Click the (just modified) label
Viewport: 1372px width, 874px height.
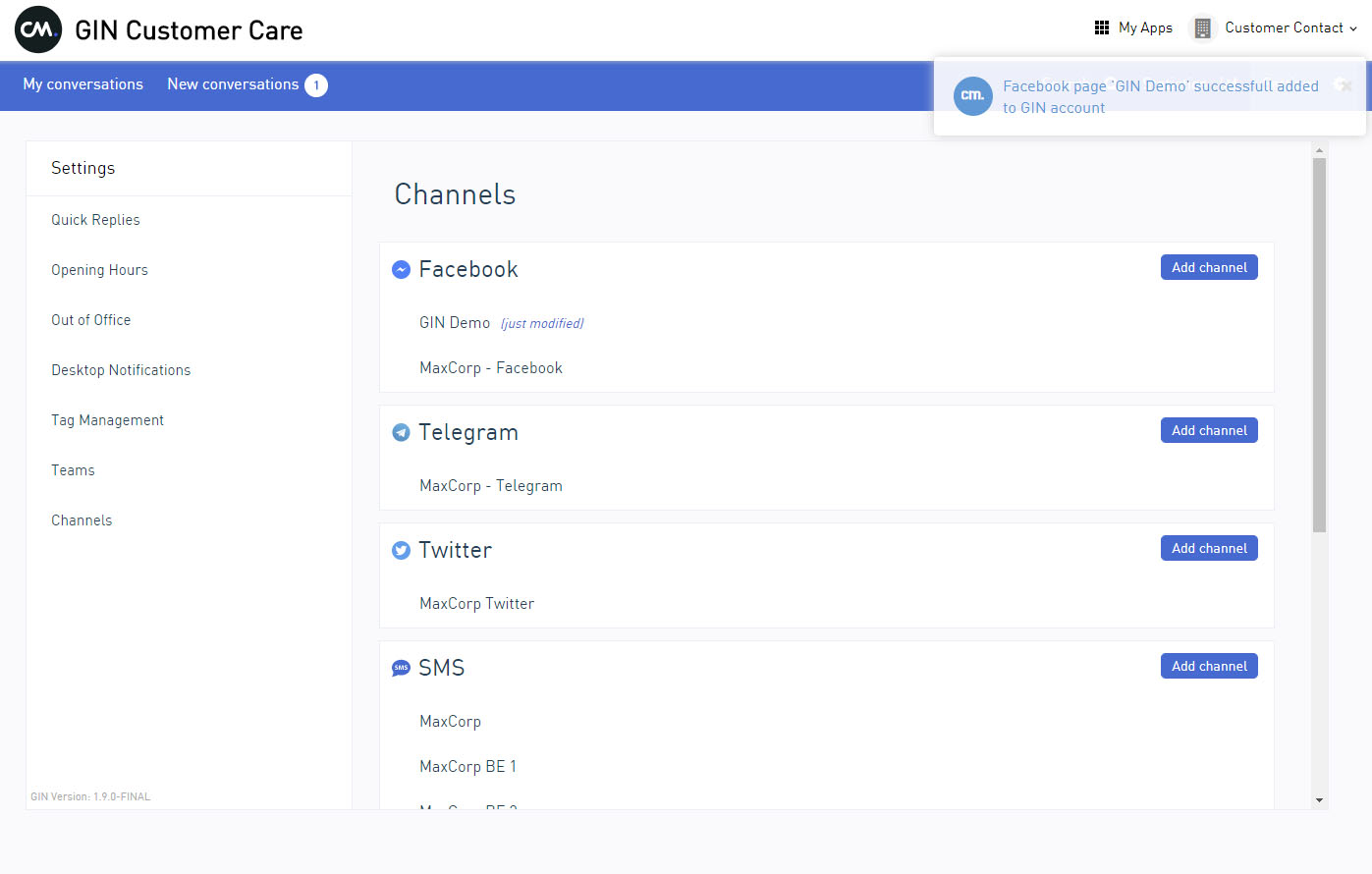(x=542, y=323)
